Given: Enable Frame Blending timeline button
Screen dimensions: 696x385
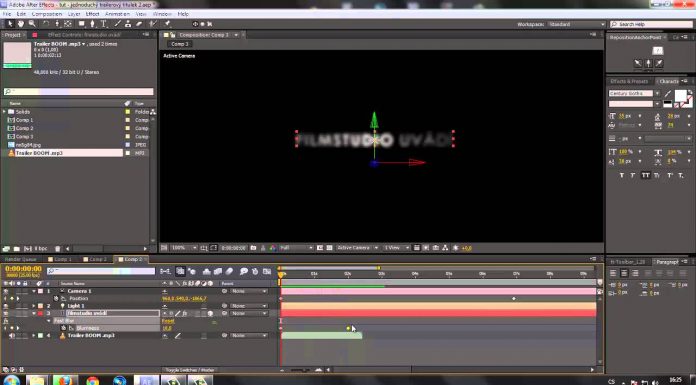Looking at the screenshot, I should 218,271.
